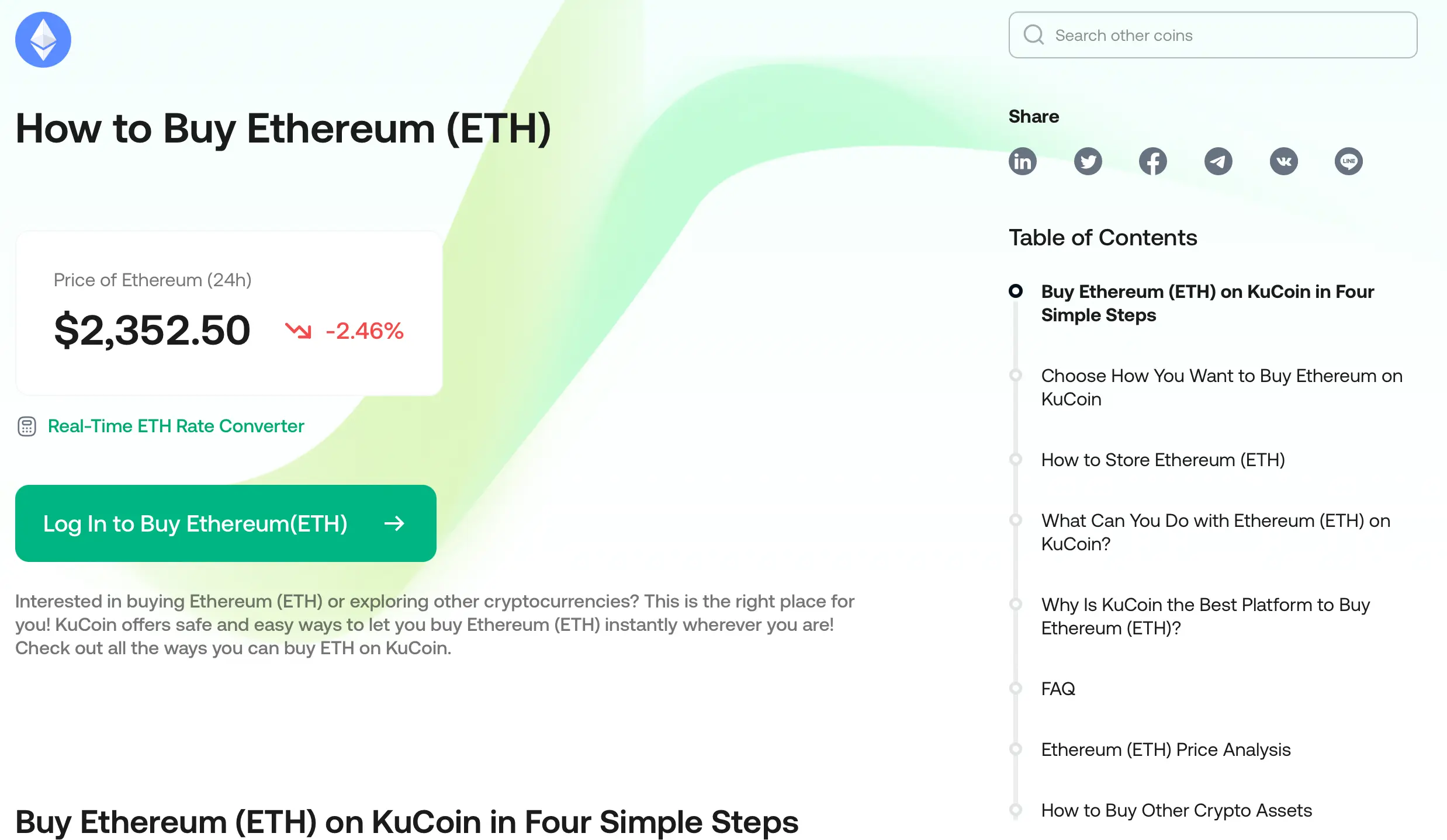Share the guide on Facebook
This screenshot has height=840, width=1447.
[x=1153, y=161]
